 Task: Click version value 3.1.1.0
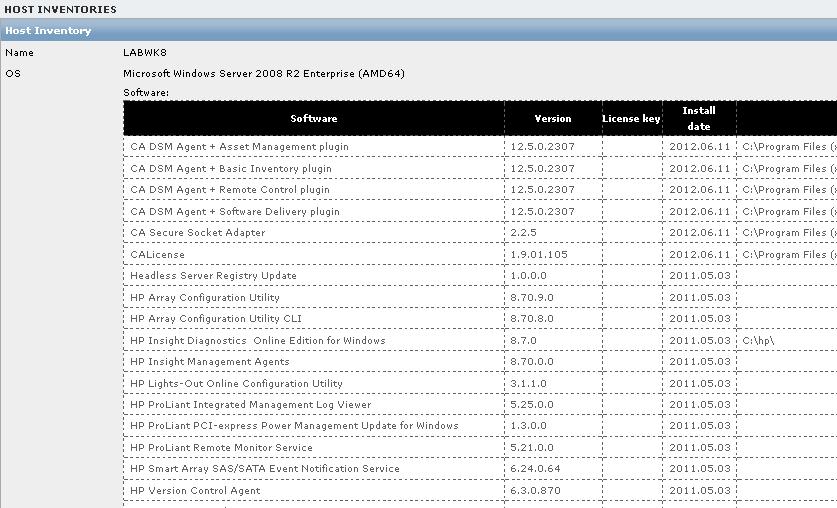[x=528, y=384]
